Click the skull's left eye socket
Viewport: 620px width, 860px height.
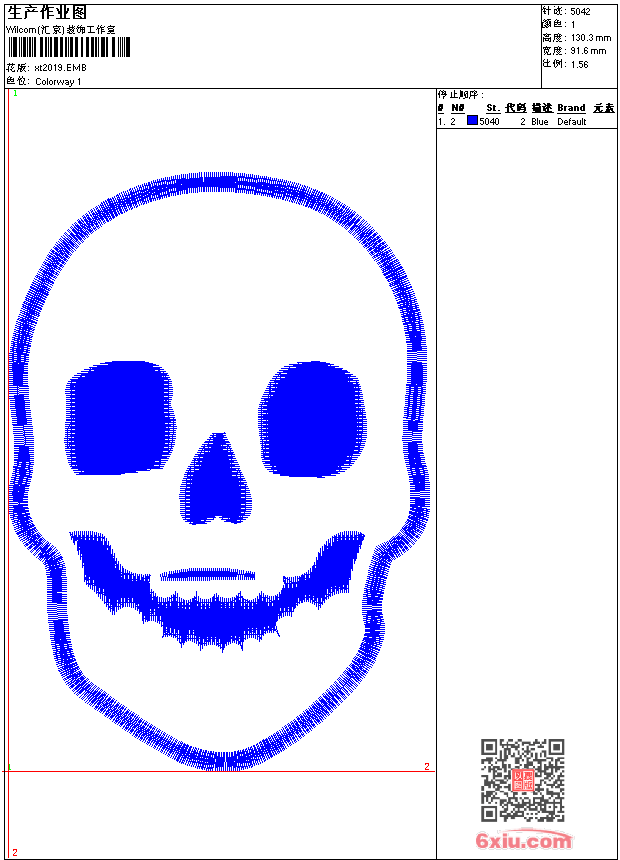(120, 418)
